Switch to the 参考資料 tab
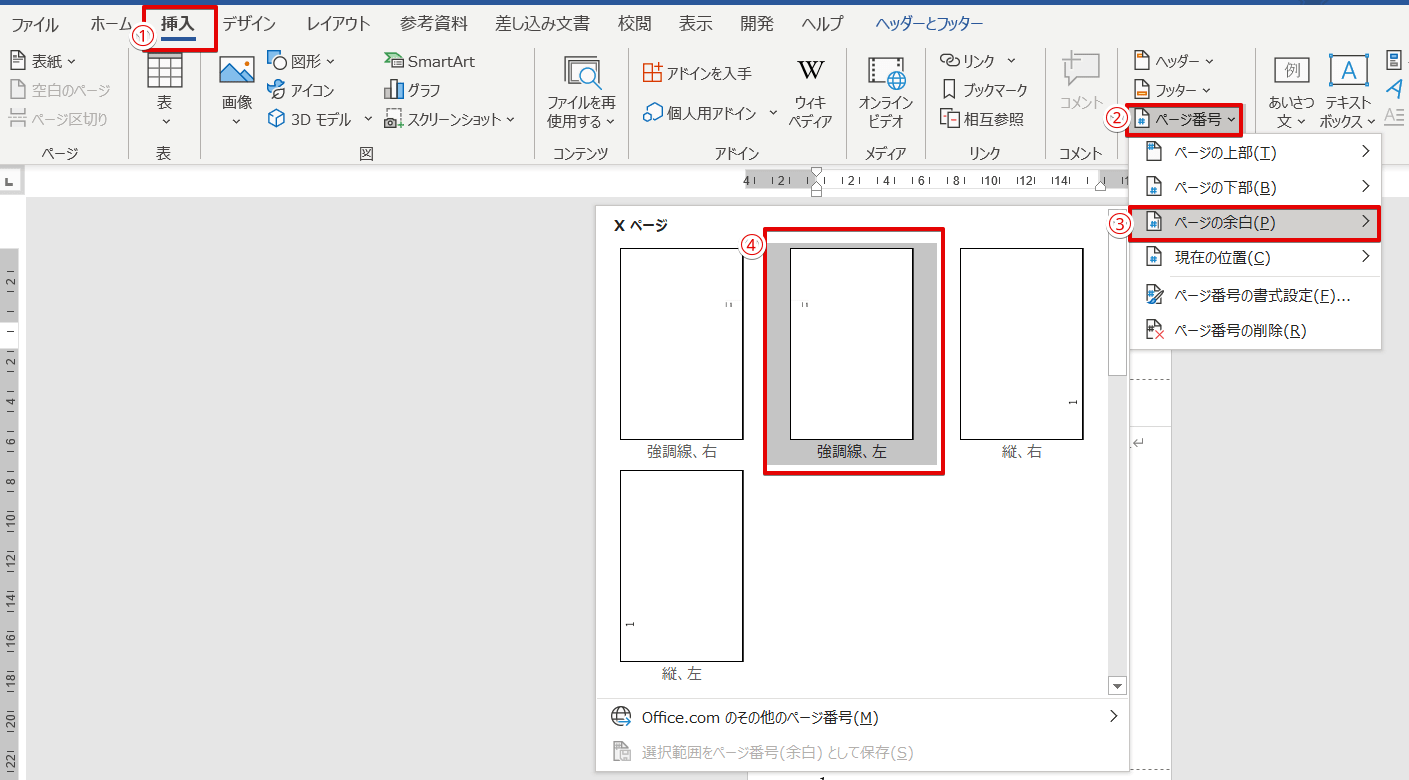Screen dimensions: 1409x780 tap(433, 23)
